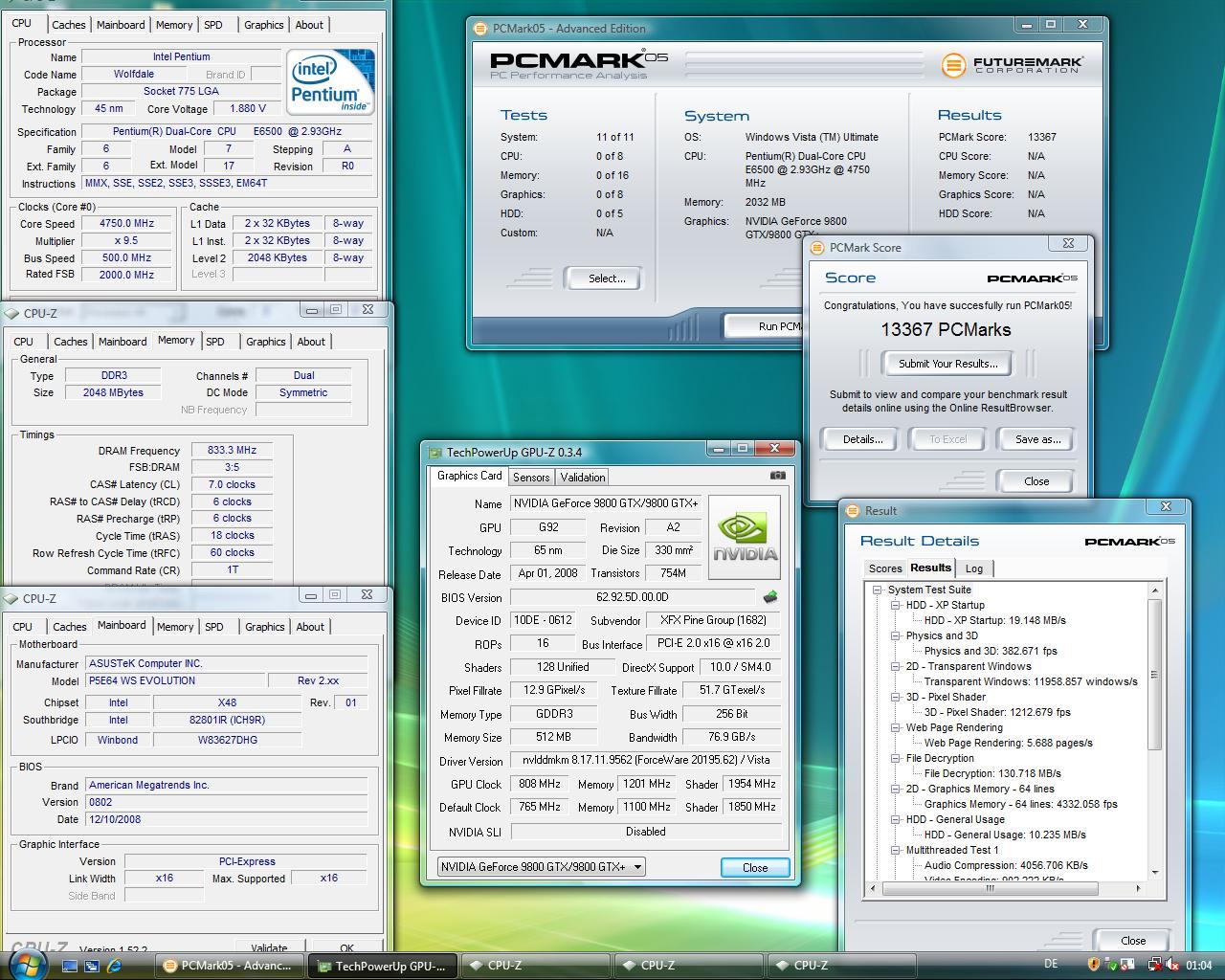1225x980 pixels.
Task: Click the DE language indicator in the taskbar
Action: pyautogui.click(x=1051, y=965)
